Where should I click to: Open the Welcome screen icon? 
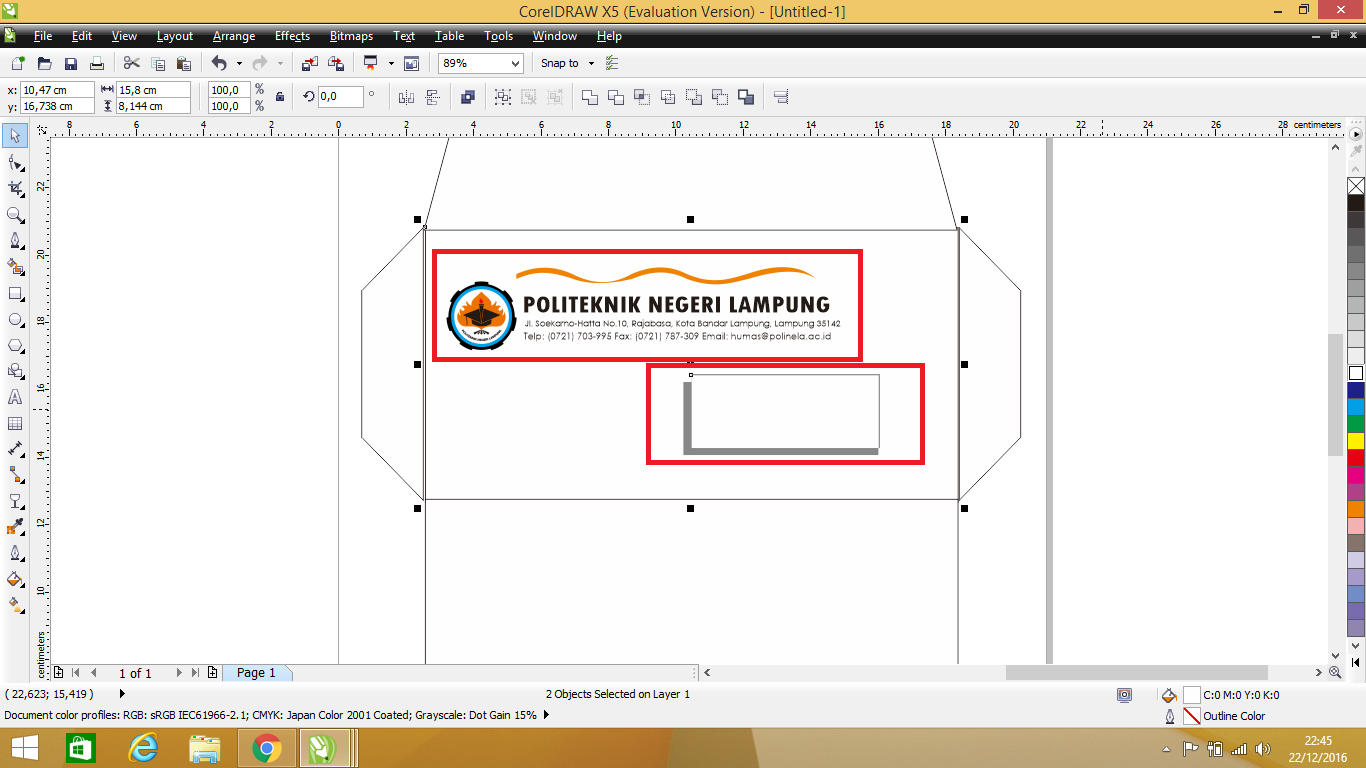click(x=411, y=63)
